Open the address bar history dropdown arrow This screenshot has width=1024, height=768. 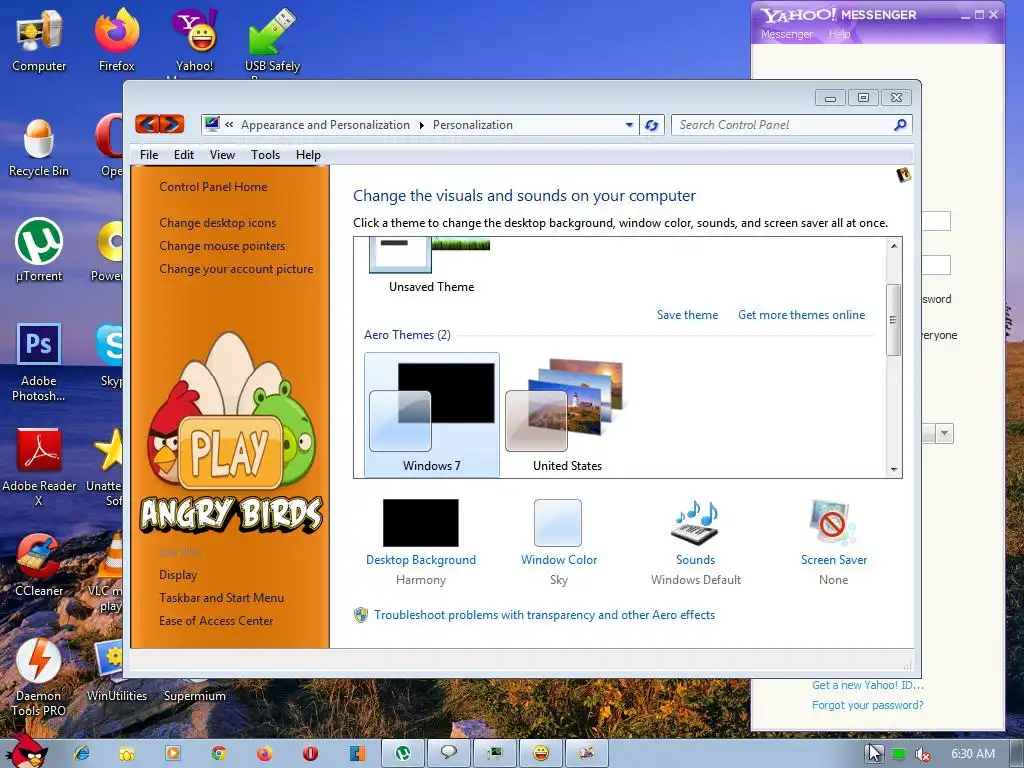coord(629,125)
